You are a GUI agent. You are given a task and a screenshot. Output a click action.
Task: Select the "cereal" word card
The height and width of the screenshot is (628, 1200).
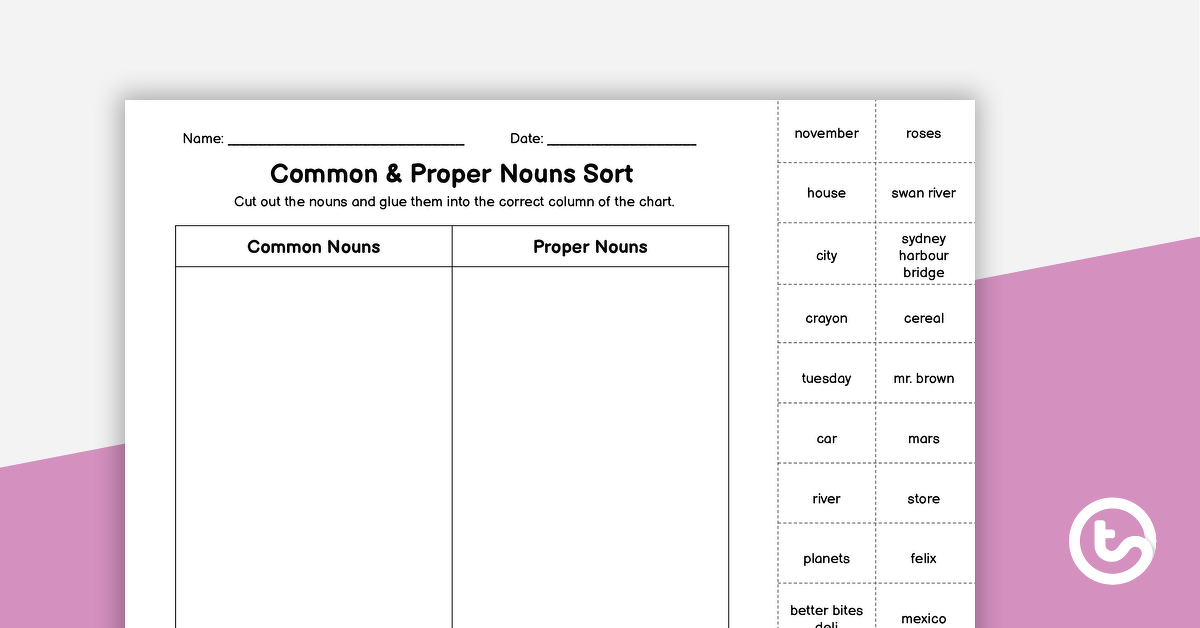pos(923,316)
